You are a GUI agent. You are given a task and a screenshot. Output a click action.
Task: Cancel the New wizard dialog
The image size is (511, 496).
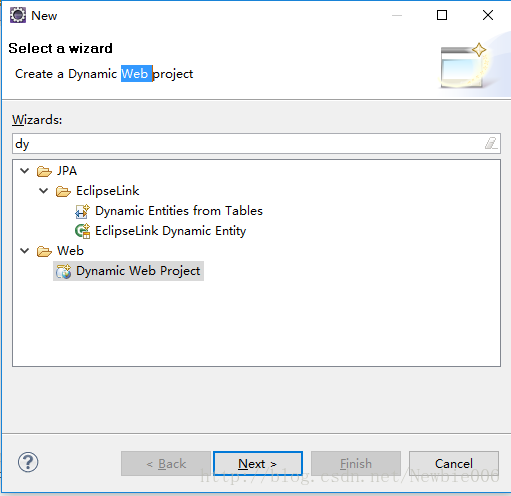coord(454,463)
